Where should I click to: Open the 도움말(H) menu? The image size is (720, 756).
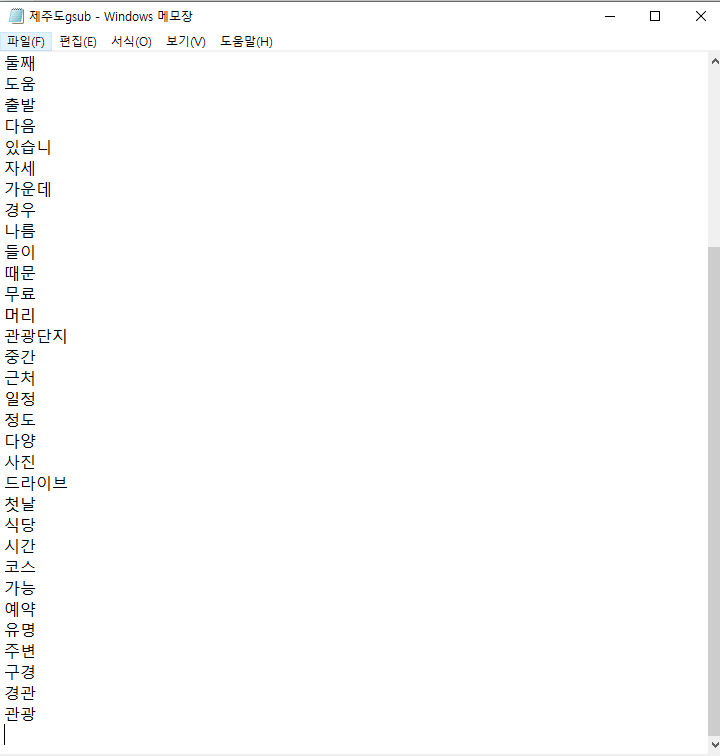(246, 42)
